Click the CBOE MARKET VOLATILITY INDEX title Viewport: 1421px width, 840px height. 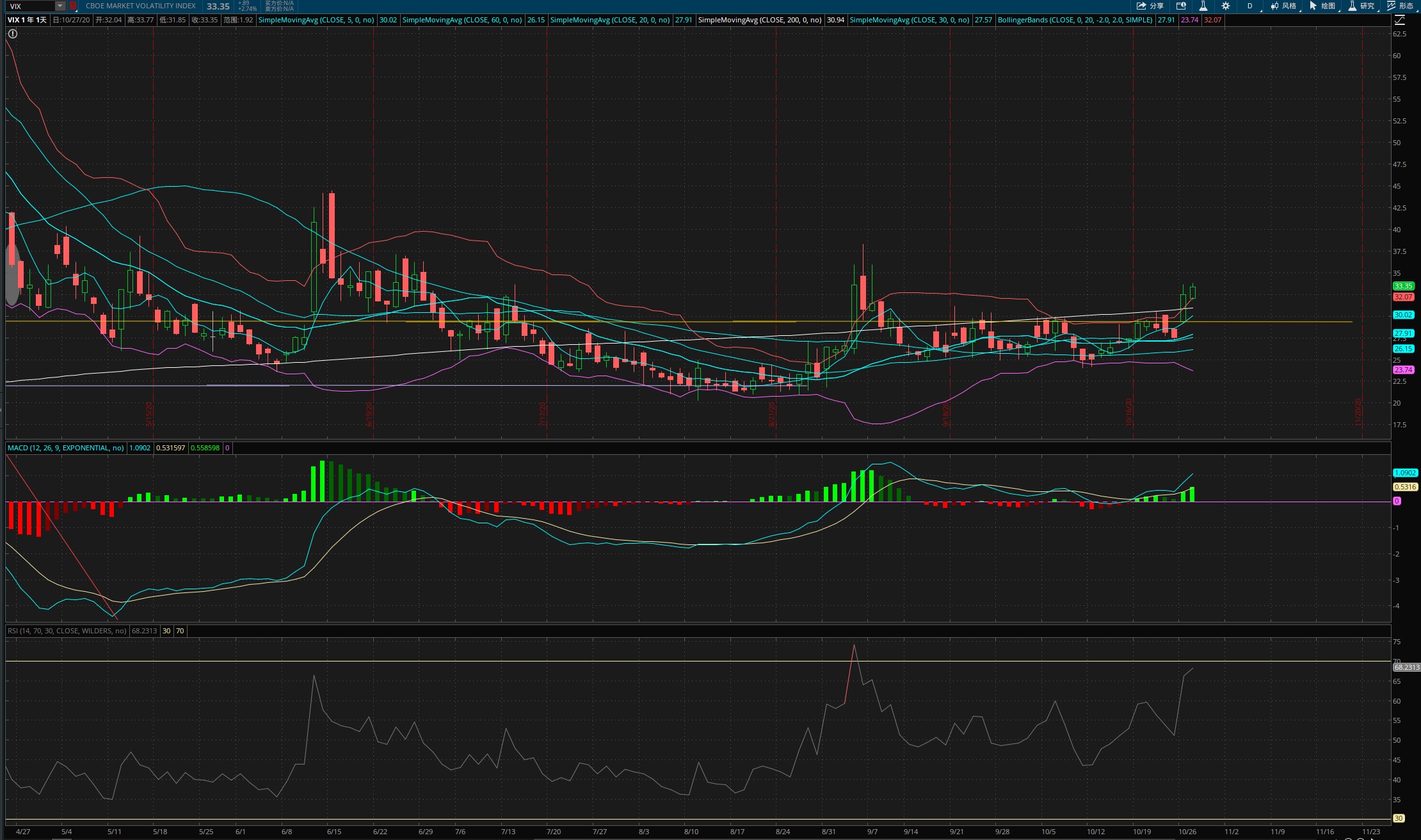[x=141, y=6]
